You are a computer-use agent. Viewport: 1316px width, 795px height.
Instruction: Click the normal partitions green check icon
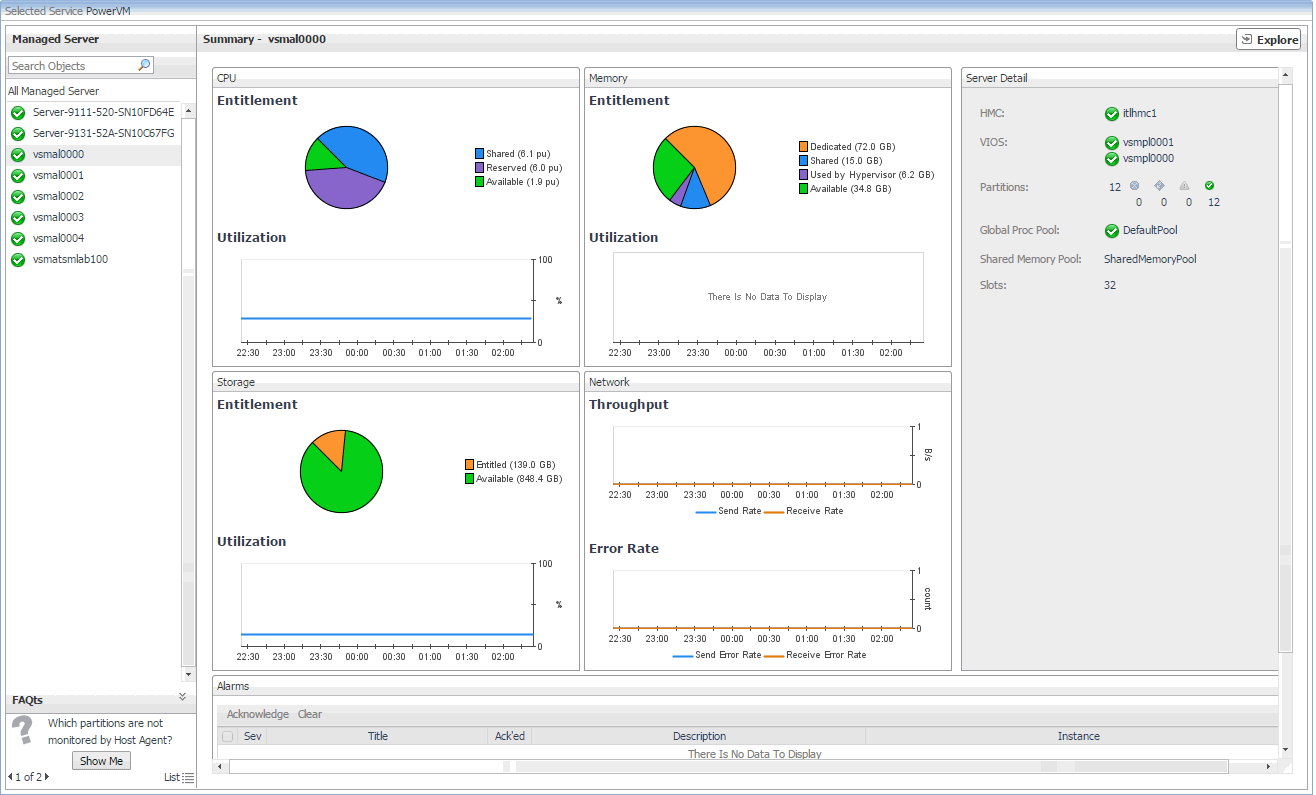(1209, 186)
